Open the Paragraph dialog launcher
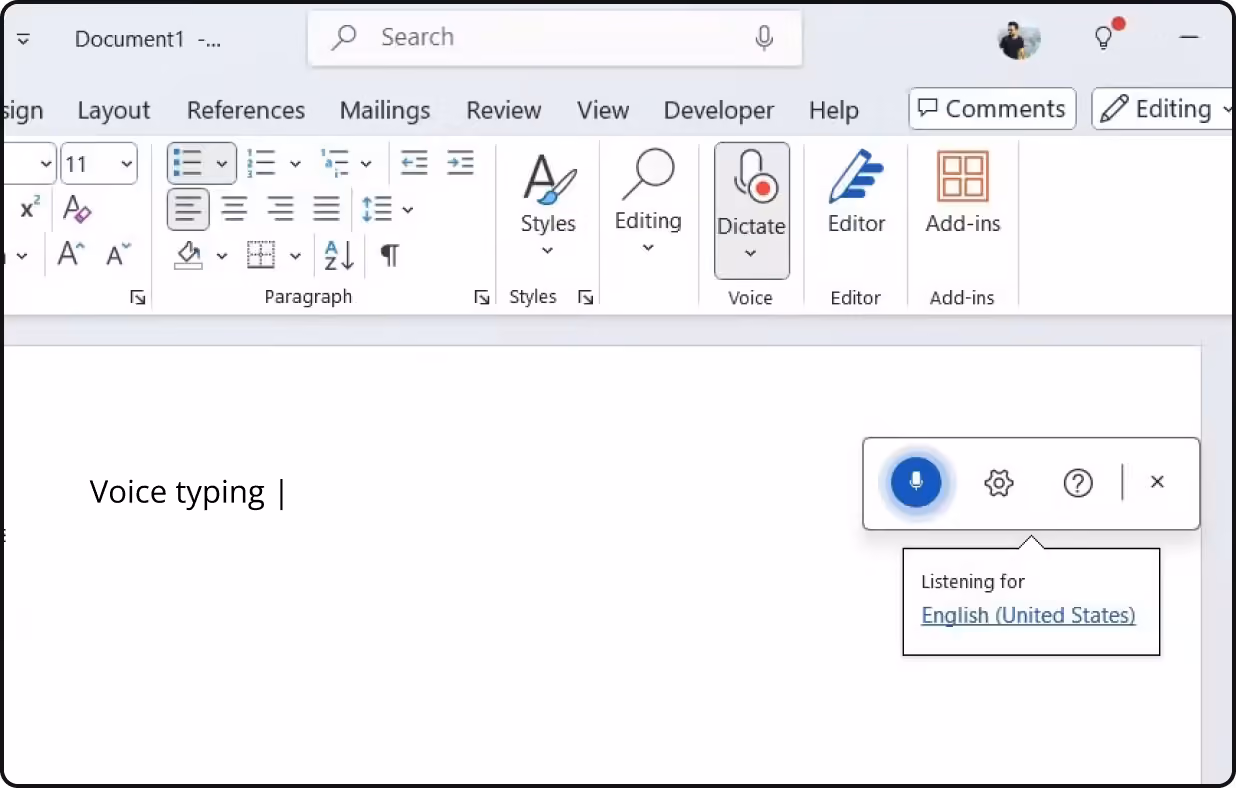The image size is (1236, 788). click(482, 297)
